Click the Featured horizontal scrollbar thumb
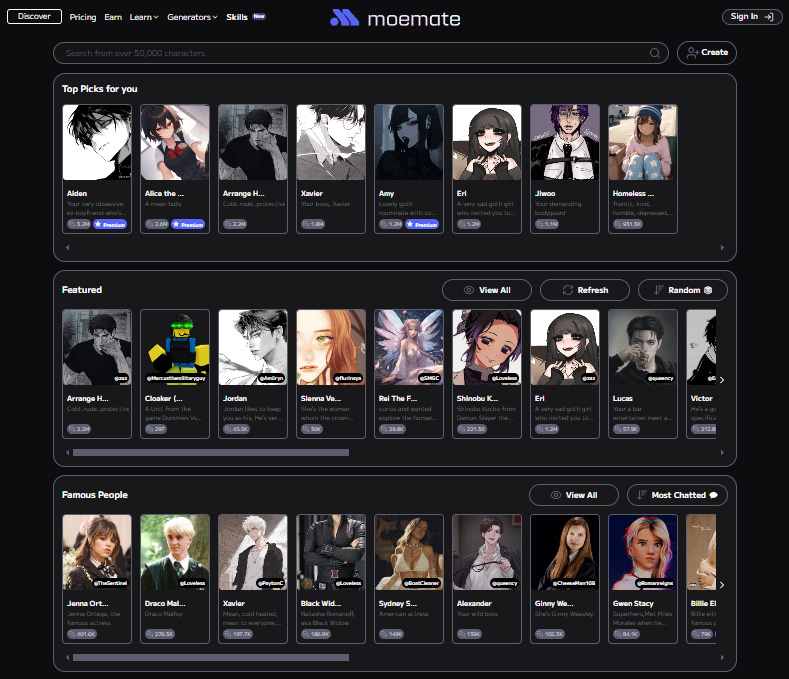Viewport: 789px width, 679px height. [211, 452]
